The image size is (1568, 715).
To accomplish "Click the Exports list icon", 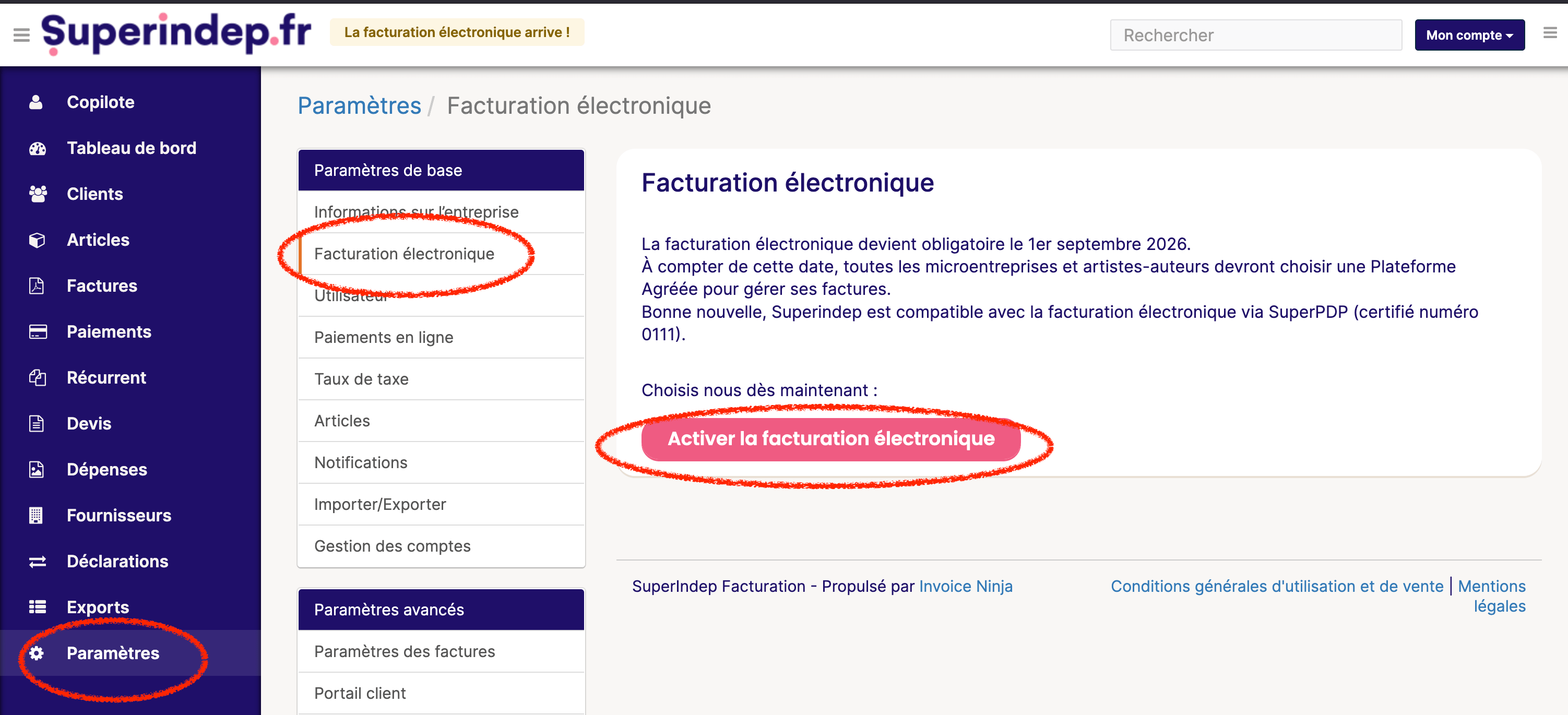I will click(38, 606).
